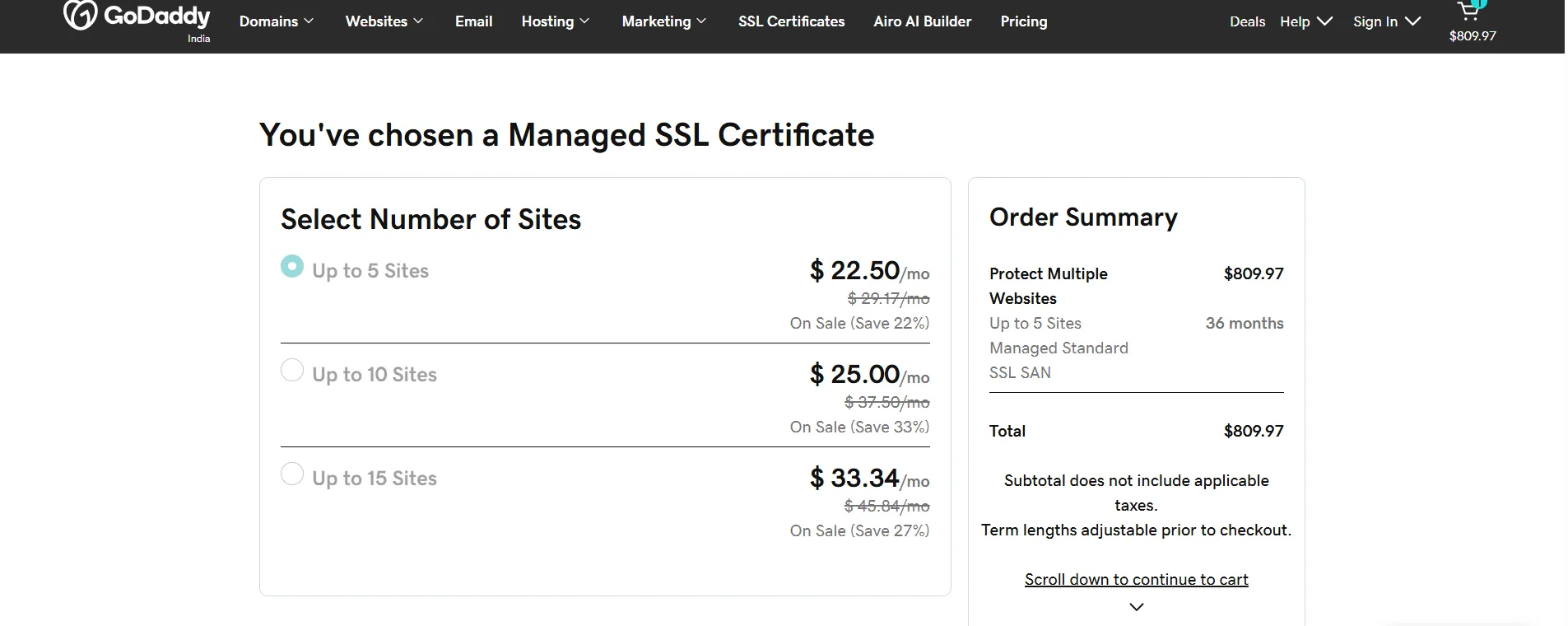Click the $ 33.34/mo price

coord(870,478)
